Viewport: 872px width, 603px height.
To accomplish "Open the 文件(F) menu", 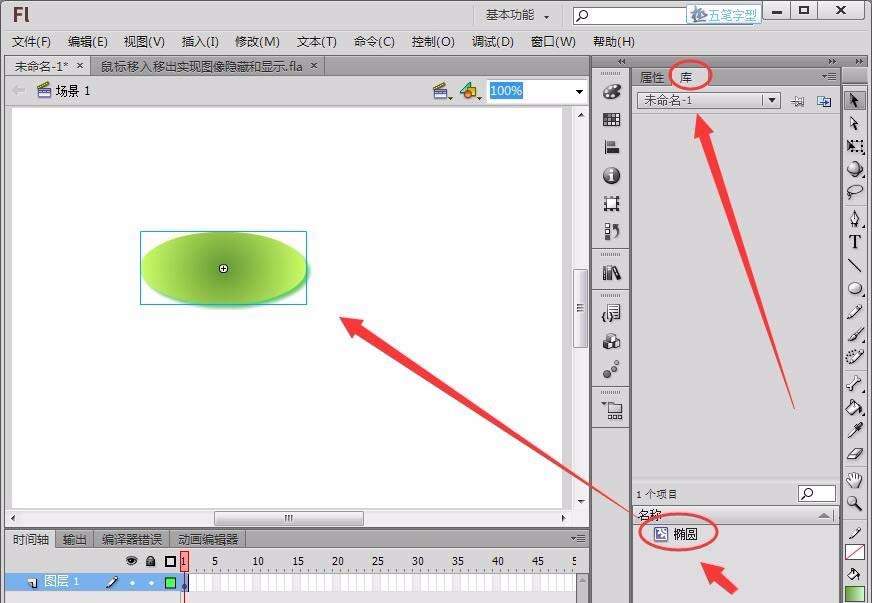I will [x=31, y=42].
